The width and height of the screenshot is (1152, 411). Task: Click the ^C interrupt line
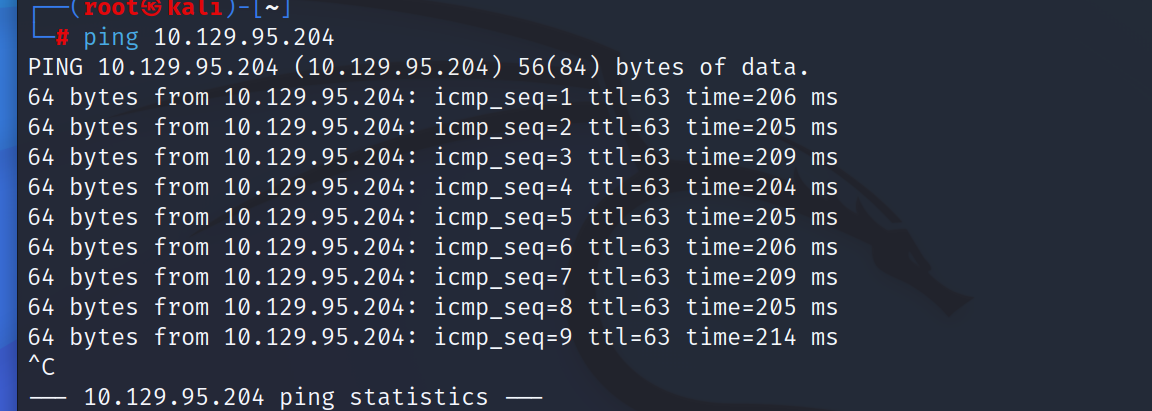(x=42, y=367)
